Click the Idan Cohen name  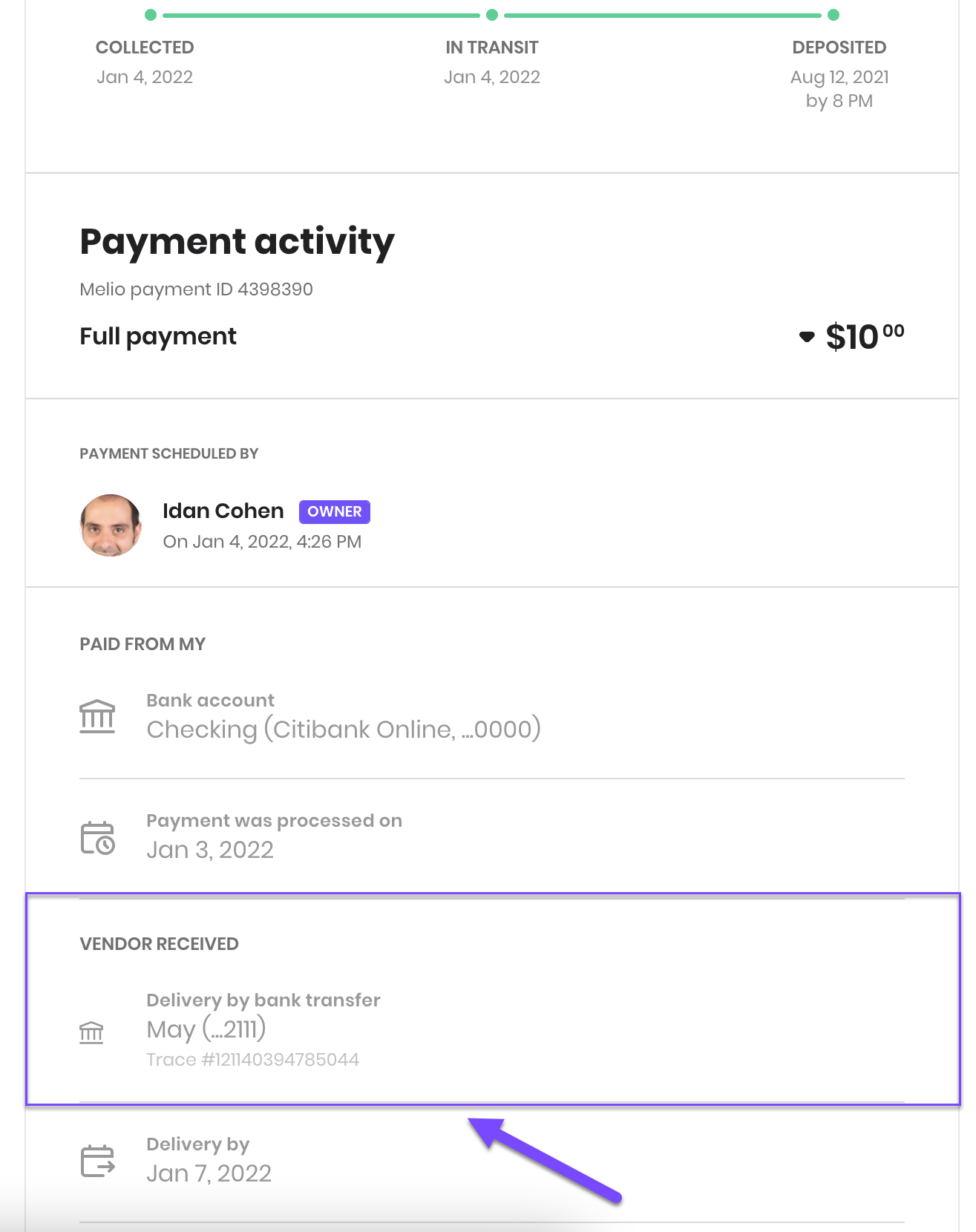(x=223, y=511)
